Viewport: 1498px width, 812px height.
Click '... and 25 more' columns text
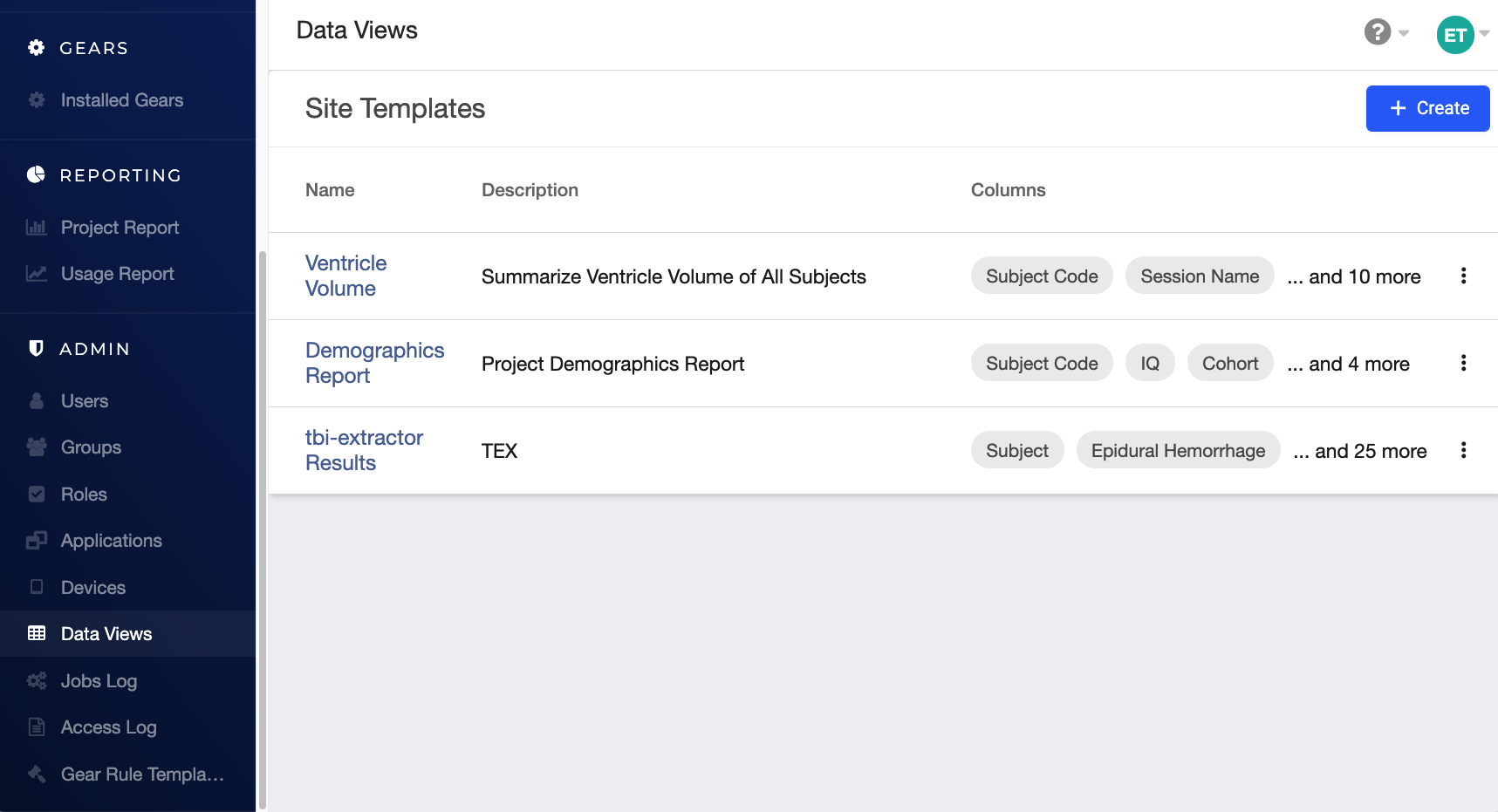pos(1360,451)
